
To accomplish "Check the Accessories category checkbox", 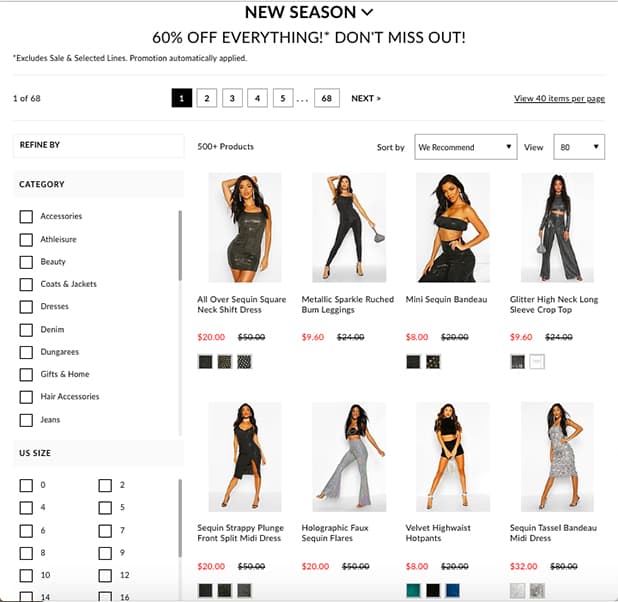I will 26,216.
